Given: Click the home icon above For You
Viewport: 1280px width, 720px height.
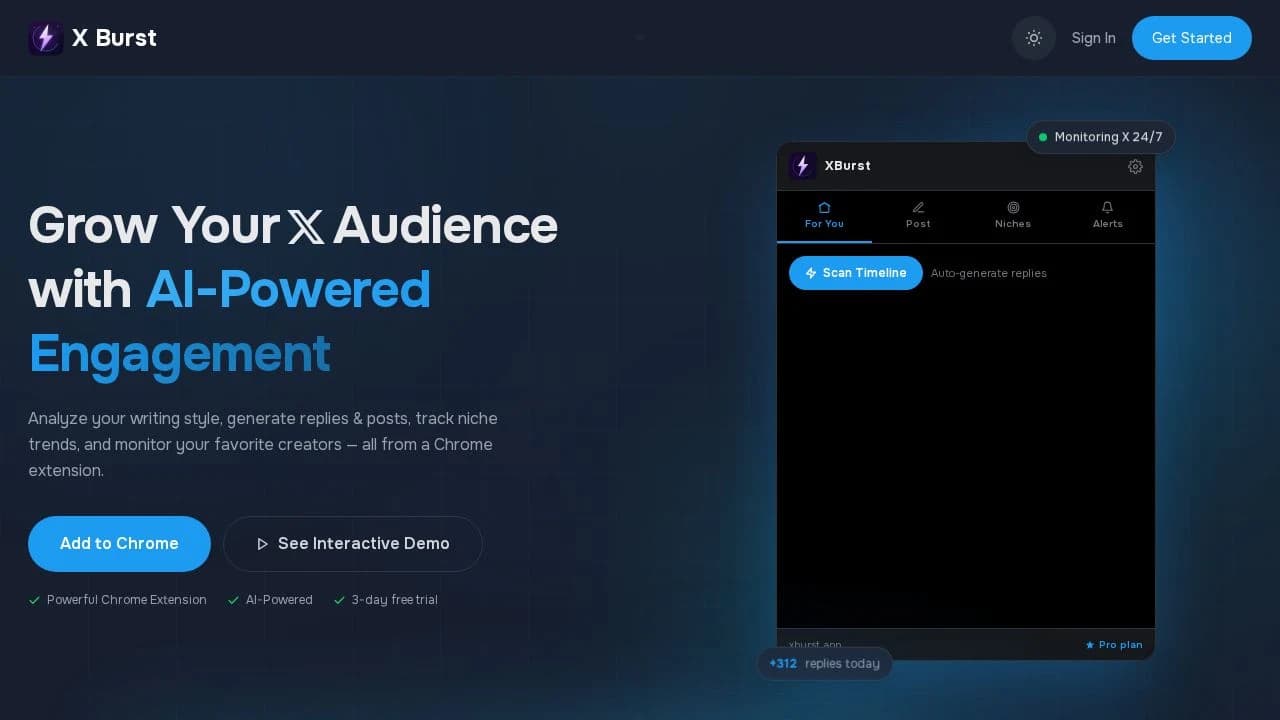Looking at the screenshot, I should [823, 207].
